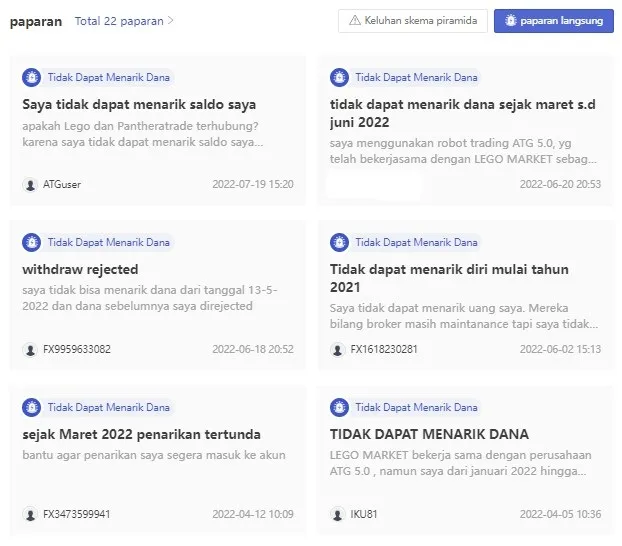Click the timestamp 2022-04-05 10:36
The height and width of the screenshot is (546, 622).
(x=561, y=515)
